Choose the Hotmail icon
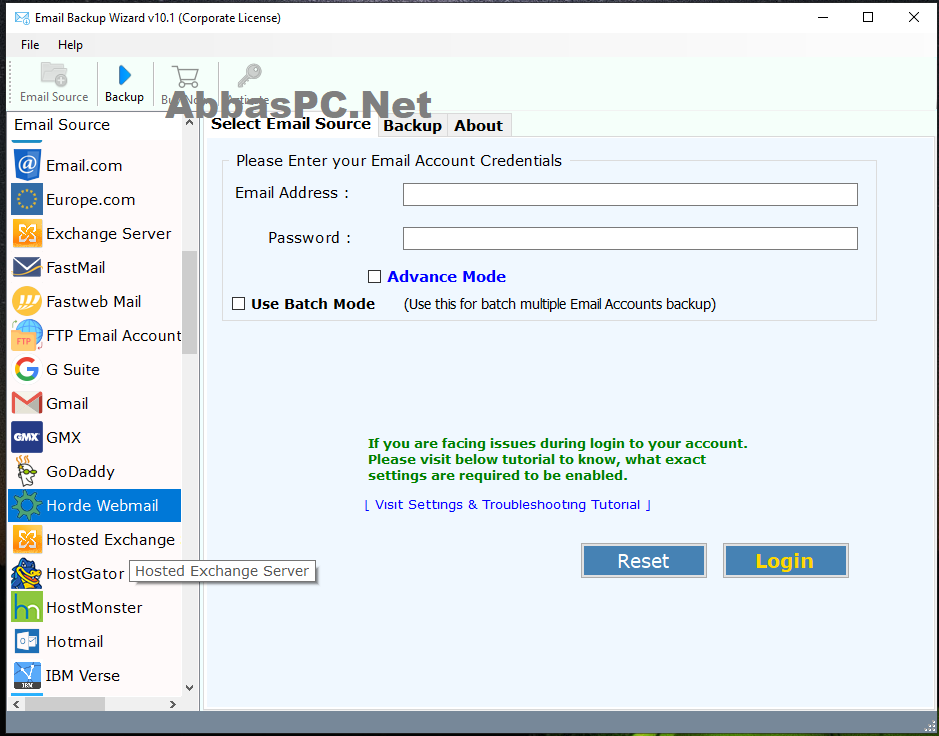This screenshot has height=736, width=939. point(27,641)
